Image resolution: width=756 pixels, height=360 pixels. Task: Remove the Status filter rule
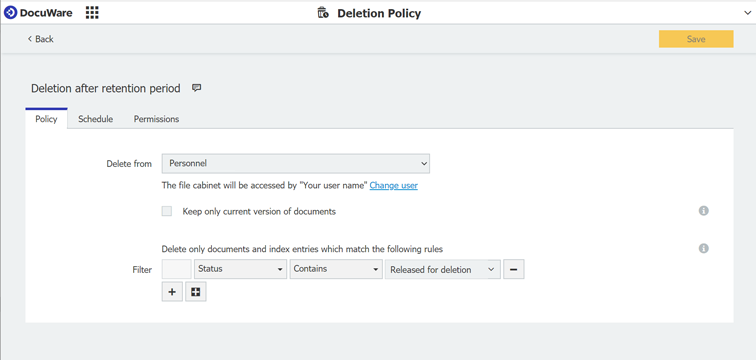(x=513, y=269)
